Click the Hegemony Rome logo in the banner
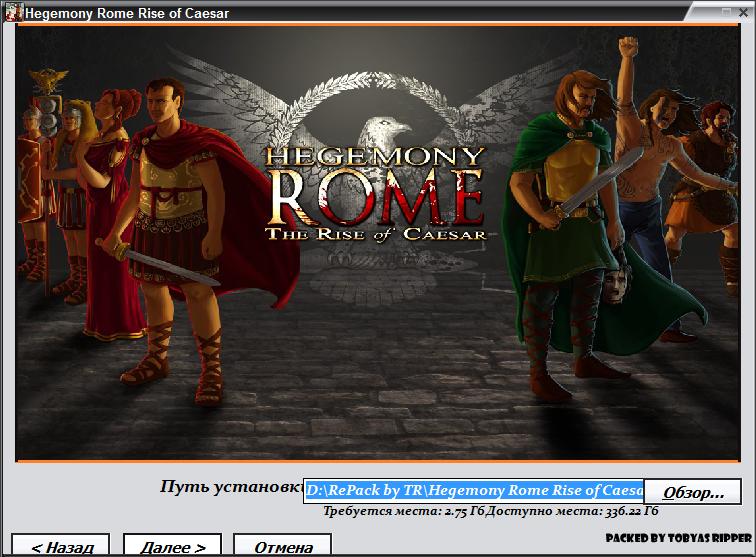The height and width of the screenshot is (557, 756). pyautogui.click(x=375, y=195)
